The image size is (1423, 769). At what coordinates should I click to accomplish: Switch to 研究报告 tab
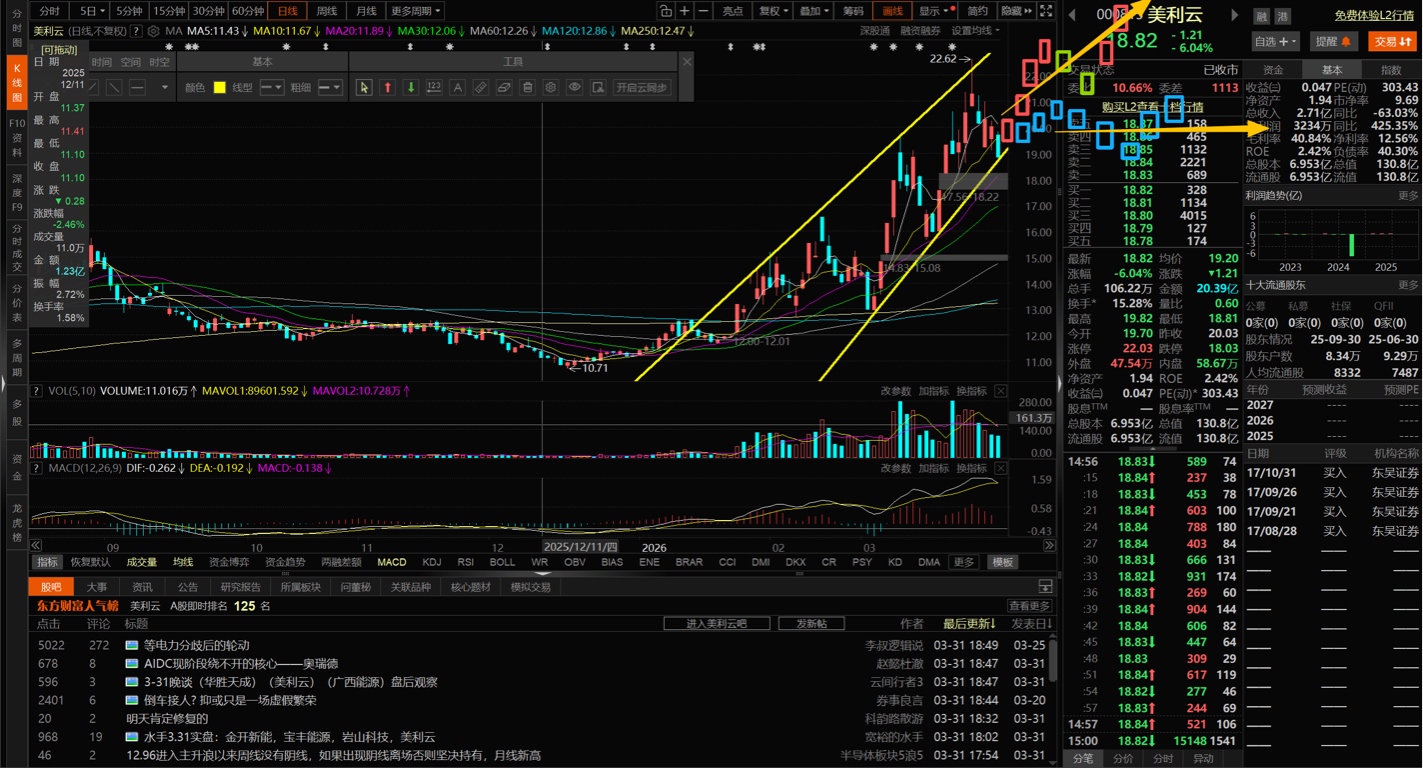pos(241,587)
